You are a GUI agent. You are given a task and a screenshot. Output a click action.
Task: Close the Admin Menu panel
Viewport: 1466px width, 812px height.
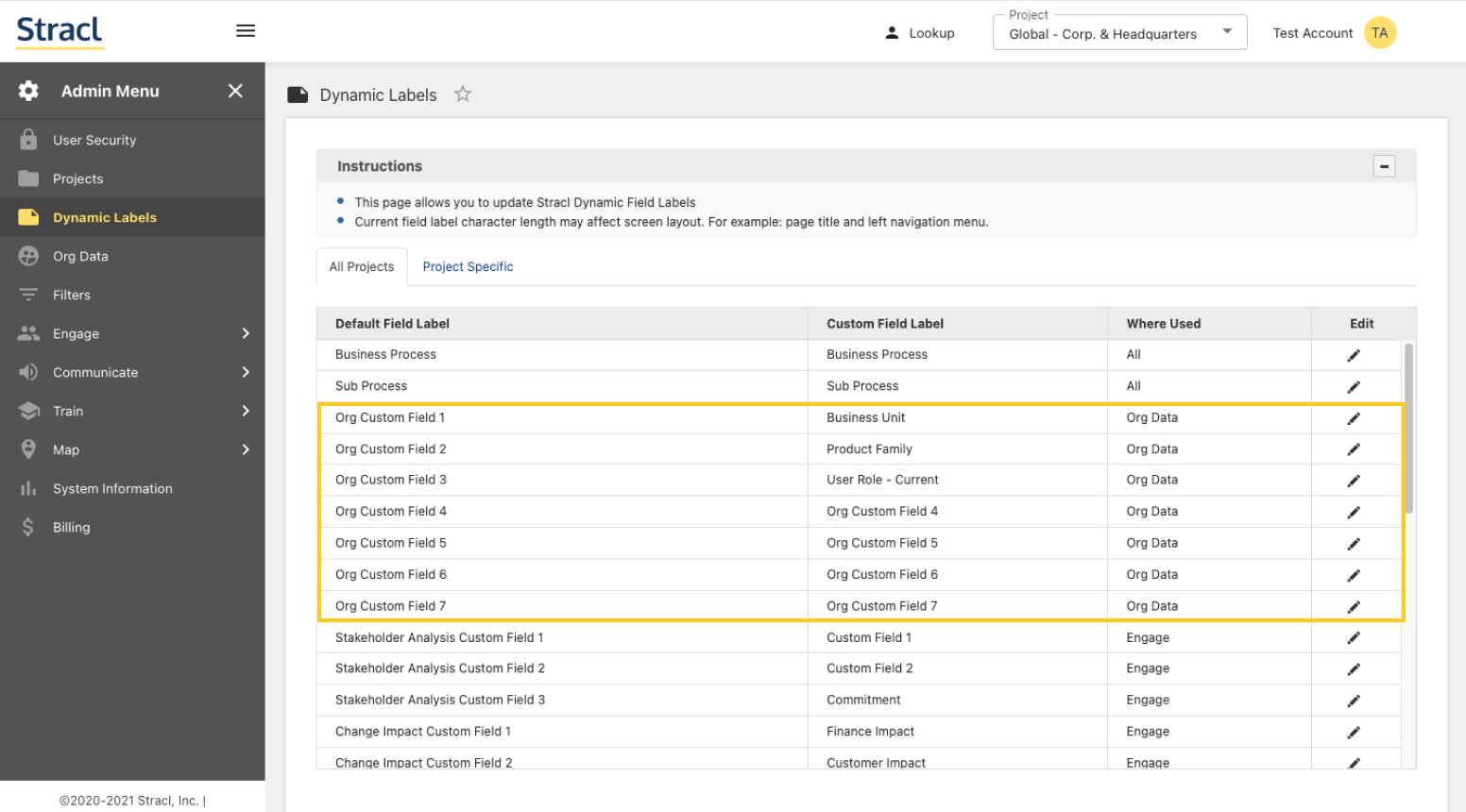tap(235, 91)
